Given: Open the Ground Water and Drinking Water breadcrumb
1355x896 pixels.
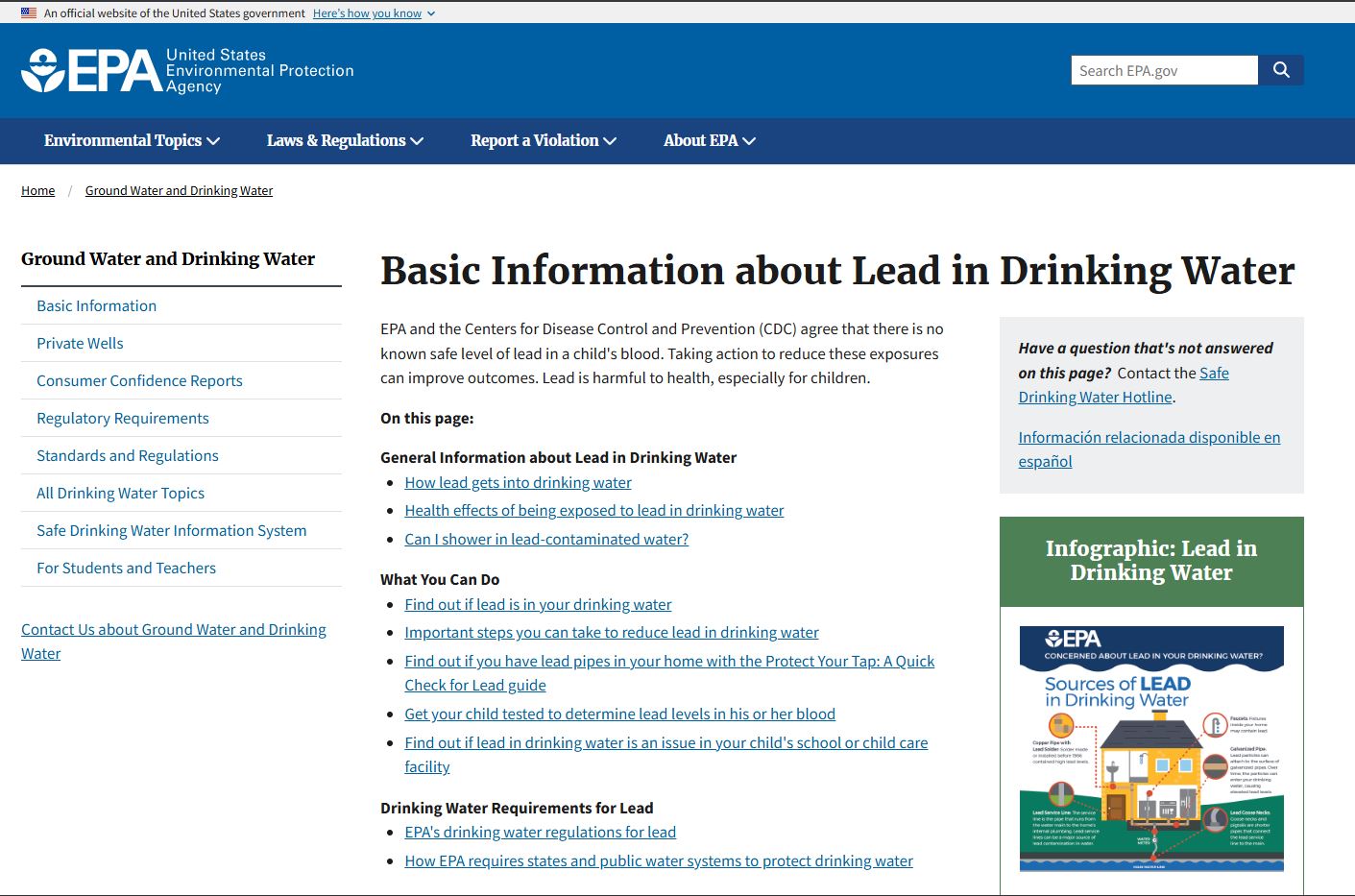Looking at the screenshot, I should [x=179, y=190].
